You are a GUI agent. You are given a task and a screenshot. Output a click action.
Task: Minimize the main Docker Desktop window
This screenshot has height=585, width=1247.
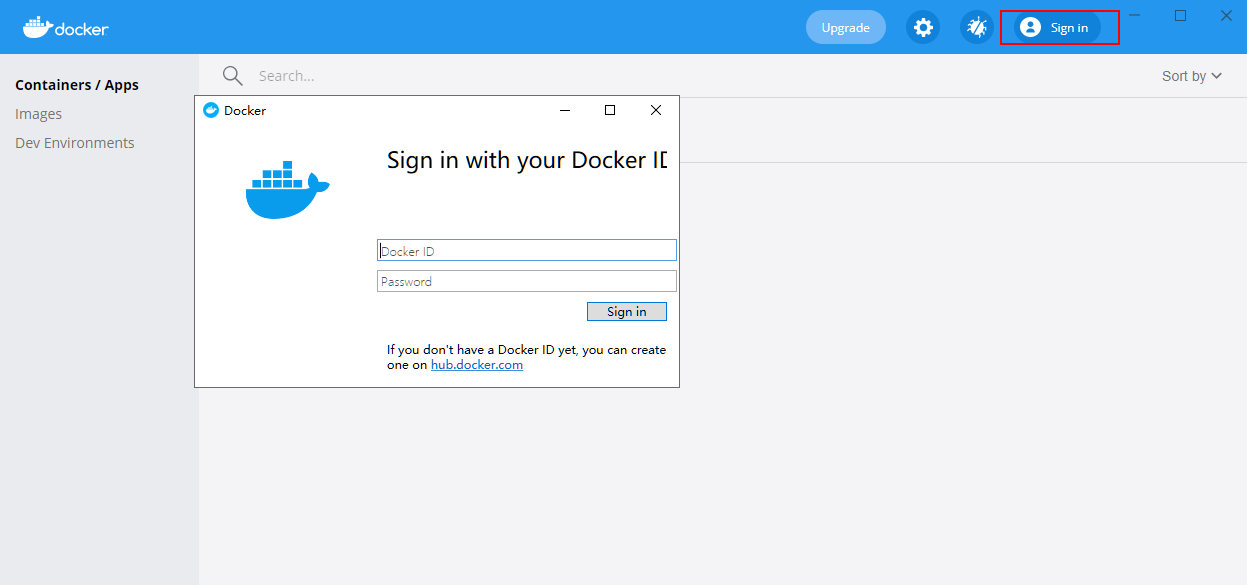pyautogui.click(x=1135, y=15)
